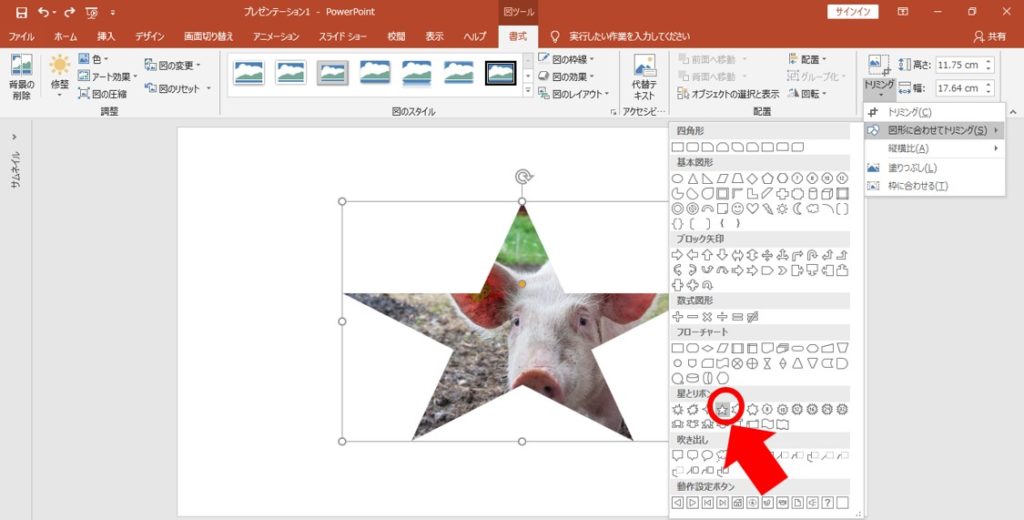This screenshot has width=1024, height=520.
Task: Select the 5-point star shape circled in red
Action: (x=722, y=409)
